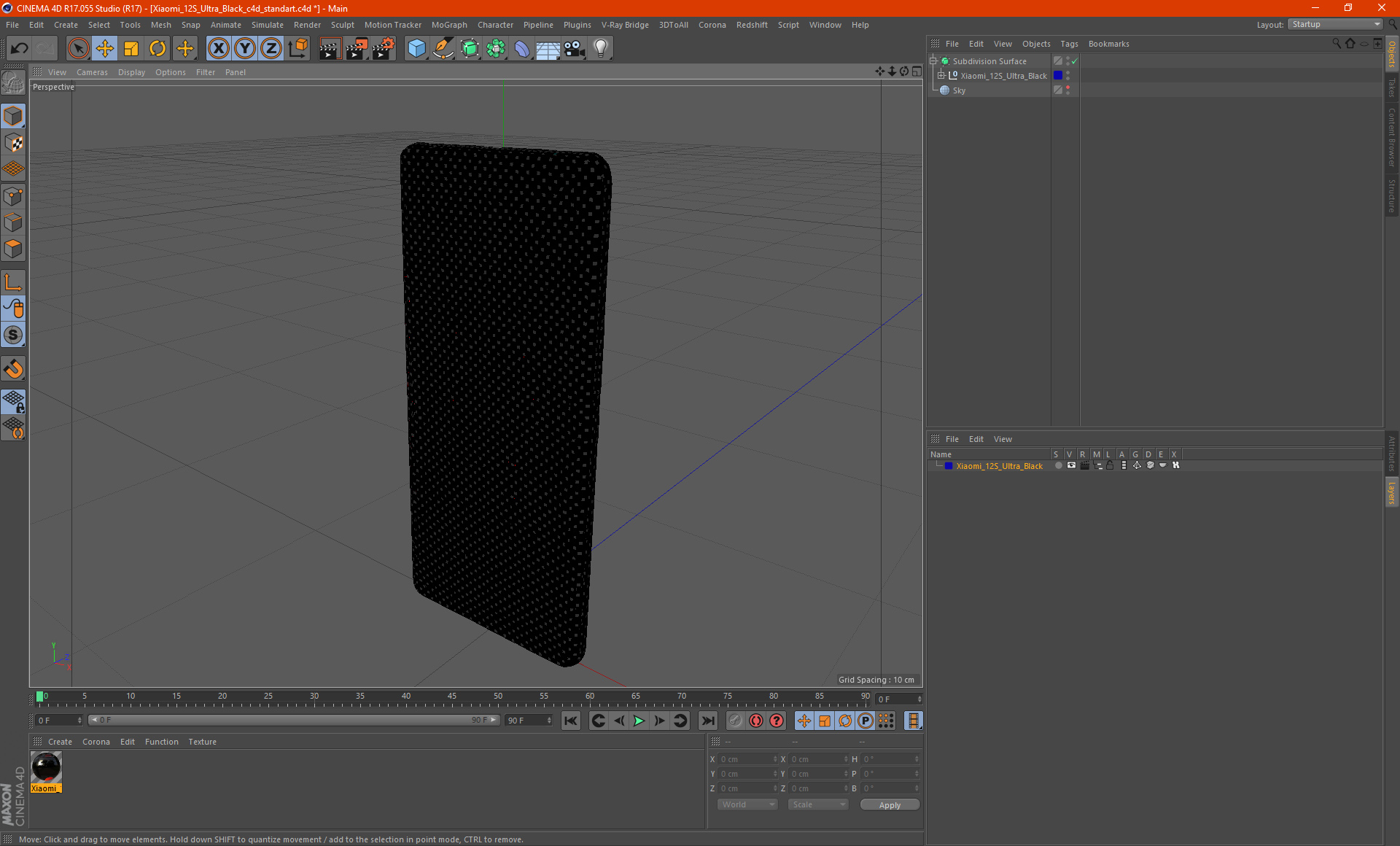Select the Move tool

[105, 49]
